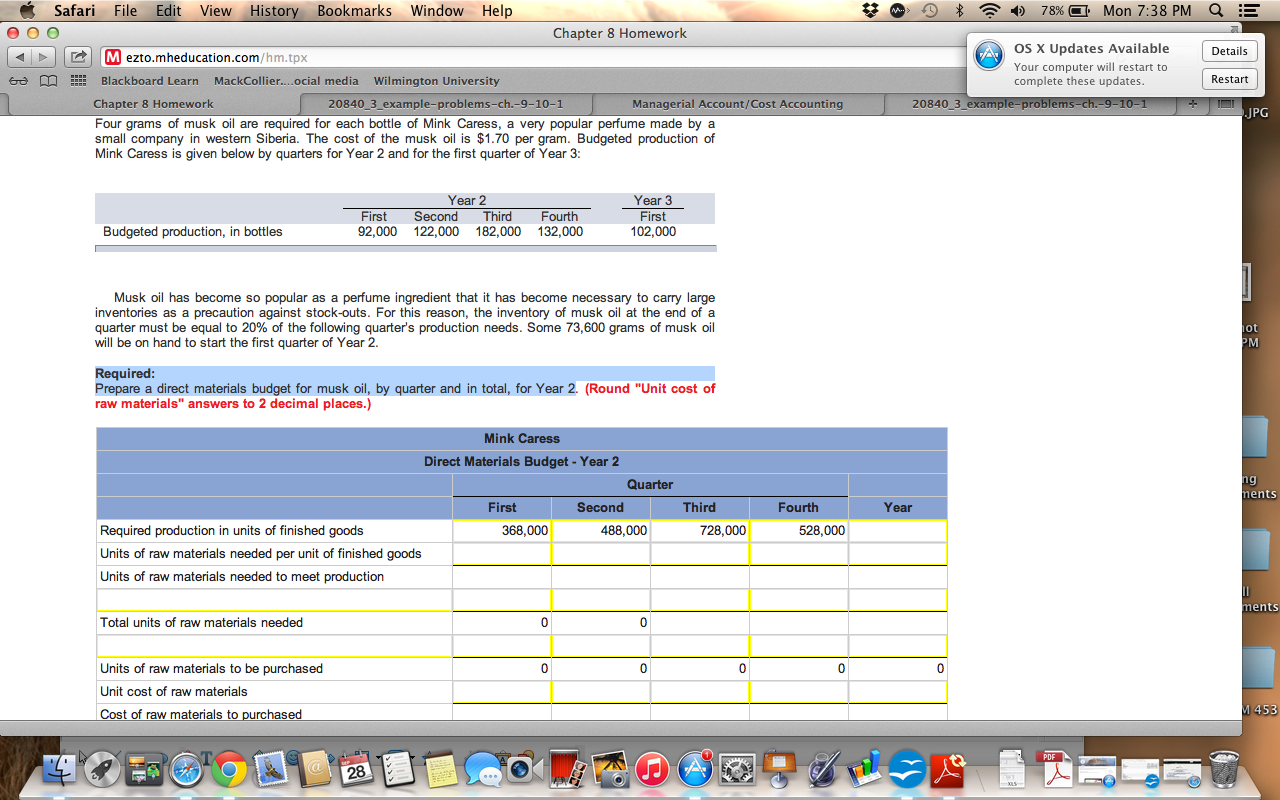This screenshot has height=800, width=1280.
Task: Click Safari's Share toolbar icon
Action: [77, 57]
